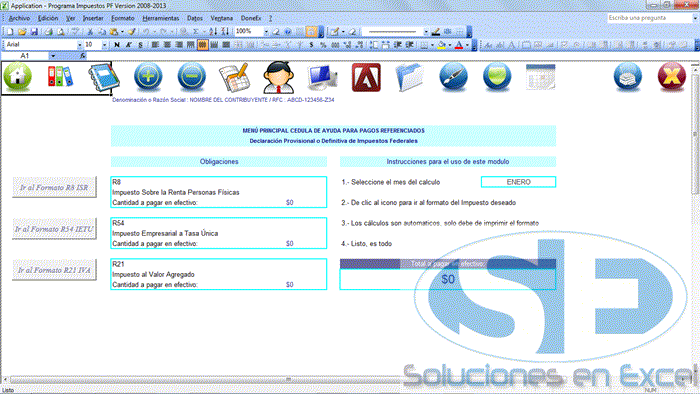700x394 pixels.
Task: Click the green shield icon
Action: point(497,77)
